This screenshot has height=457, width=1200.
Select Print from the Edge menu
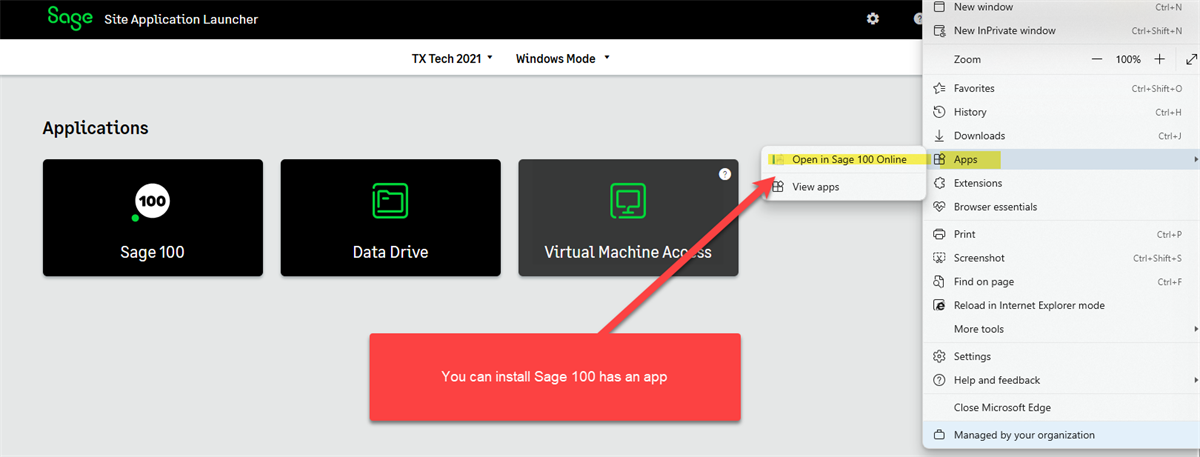point(1060,234)
